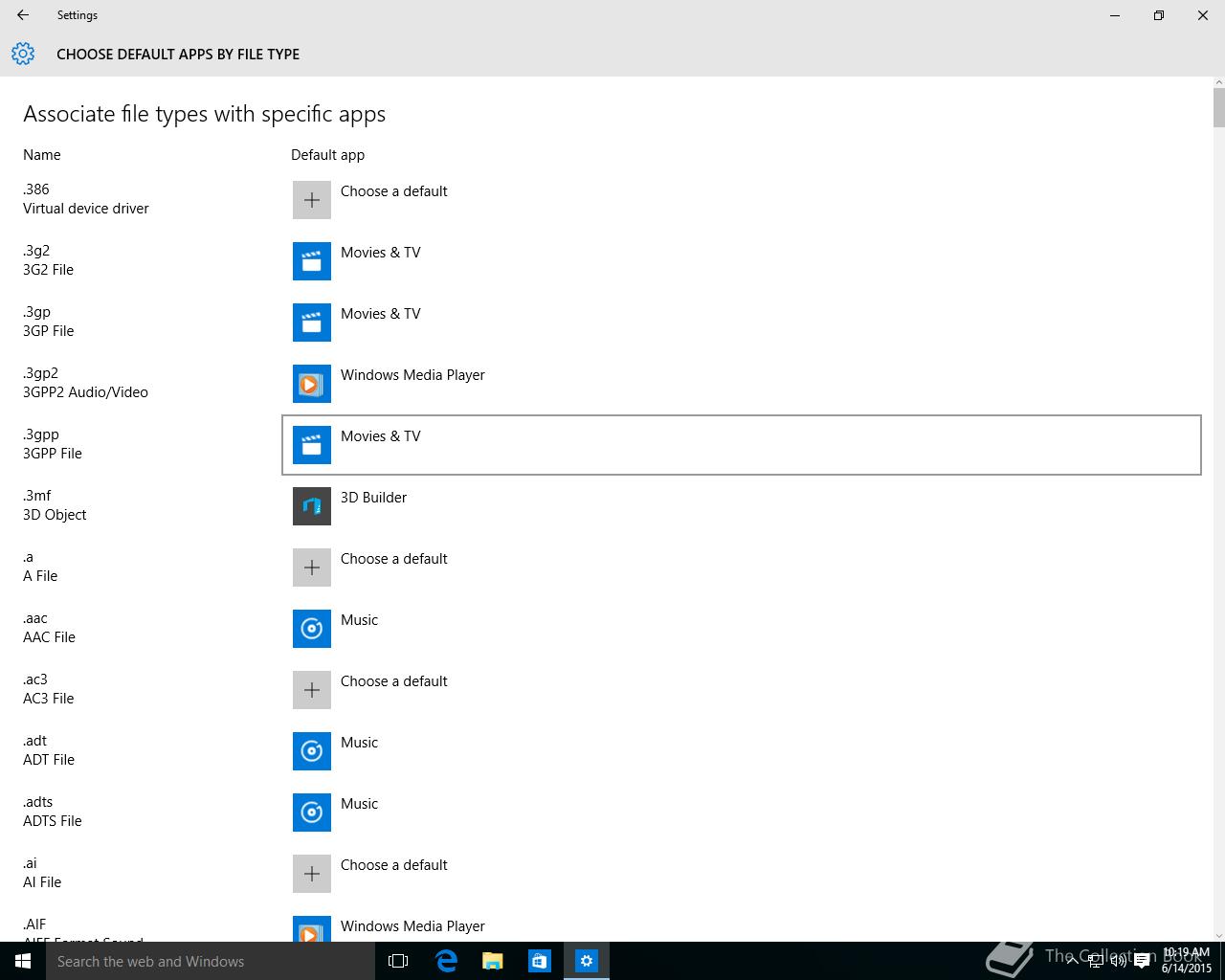Click the vertical scrollbar thumb

coord(1218,107)
